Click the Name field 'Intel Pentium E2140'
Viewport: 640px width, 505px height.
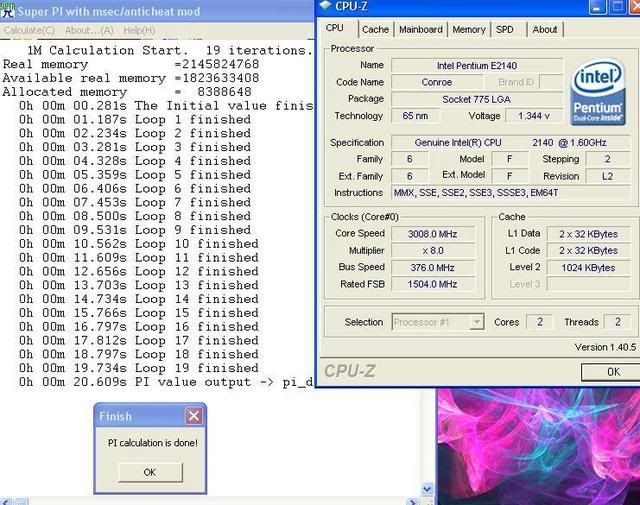point(477,66)
